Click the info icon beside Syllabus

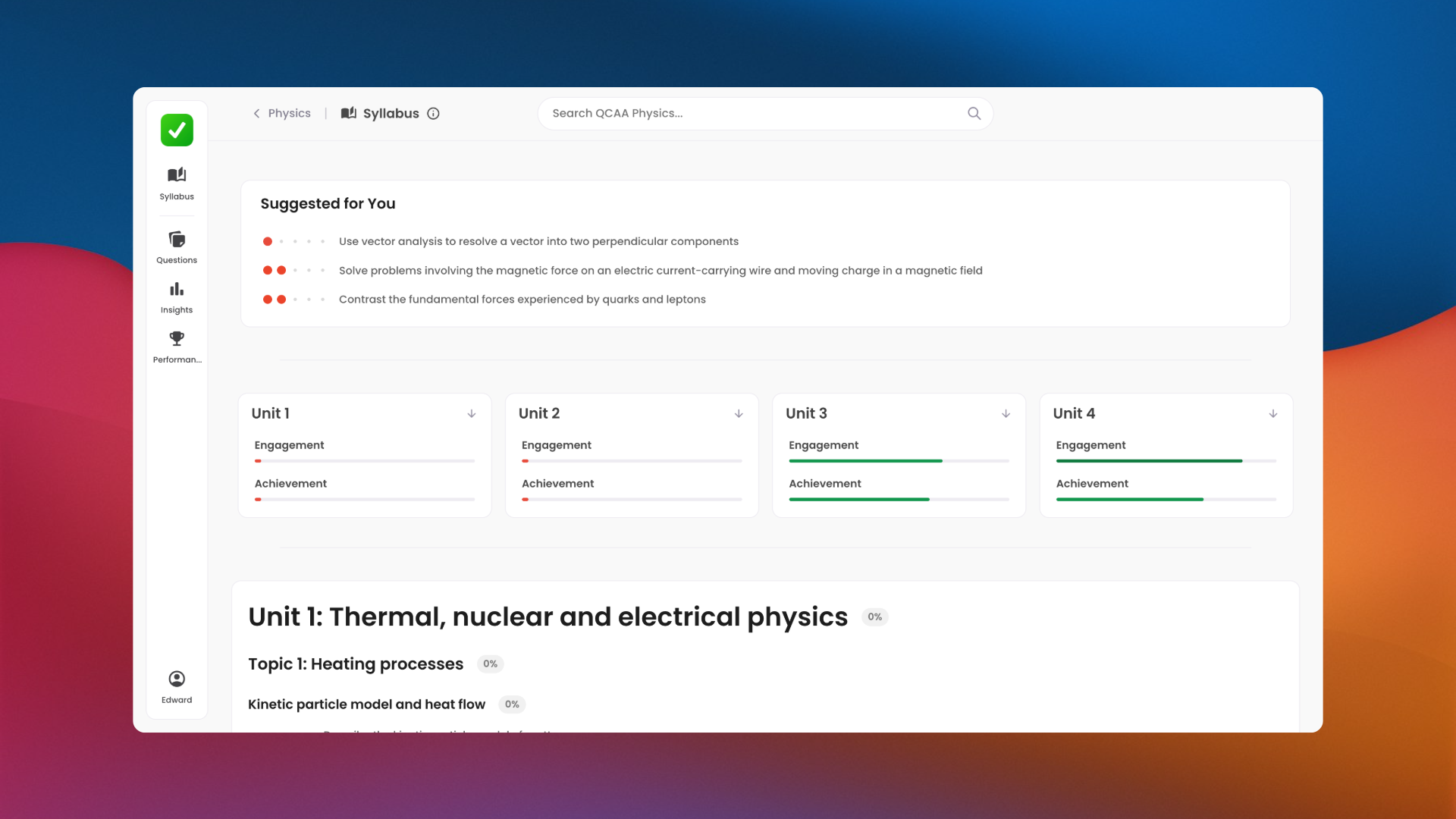tap(433, 114)
